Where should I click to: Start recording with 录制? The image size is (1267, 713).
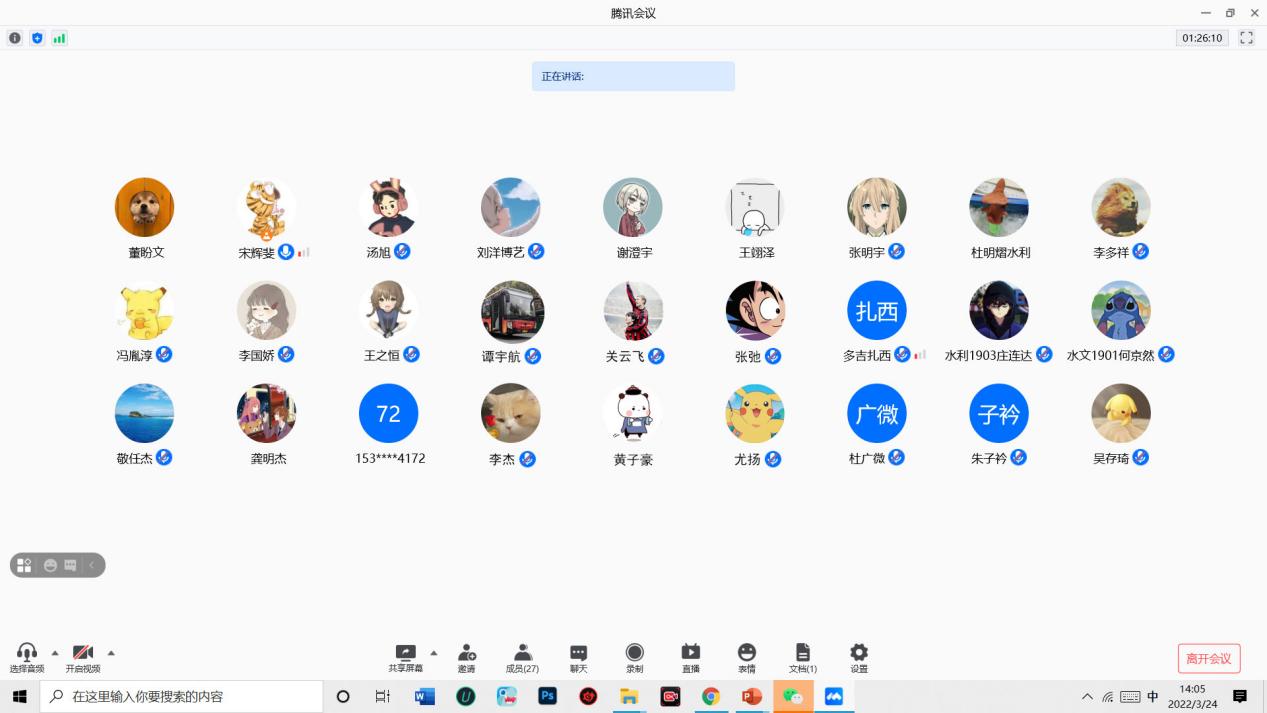point(634,657)
